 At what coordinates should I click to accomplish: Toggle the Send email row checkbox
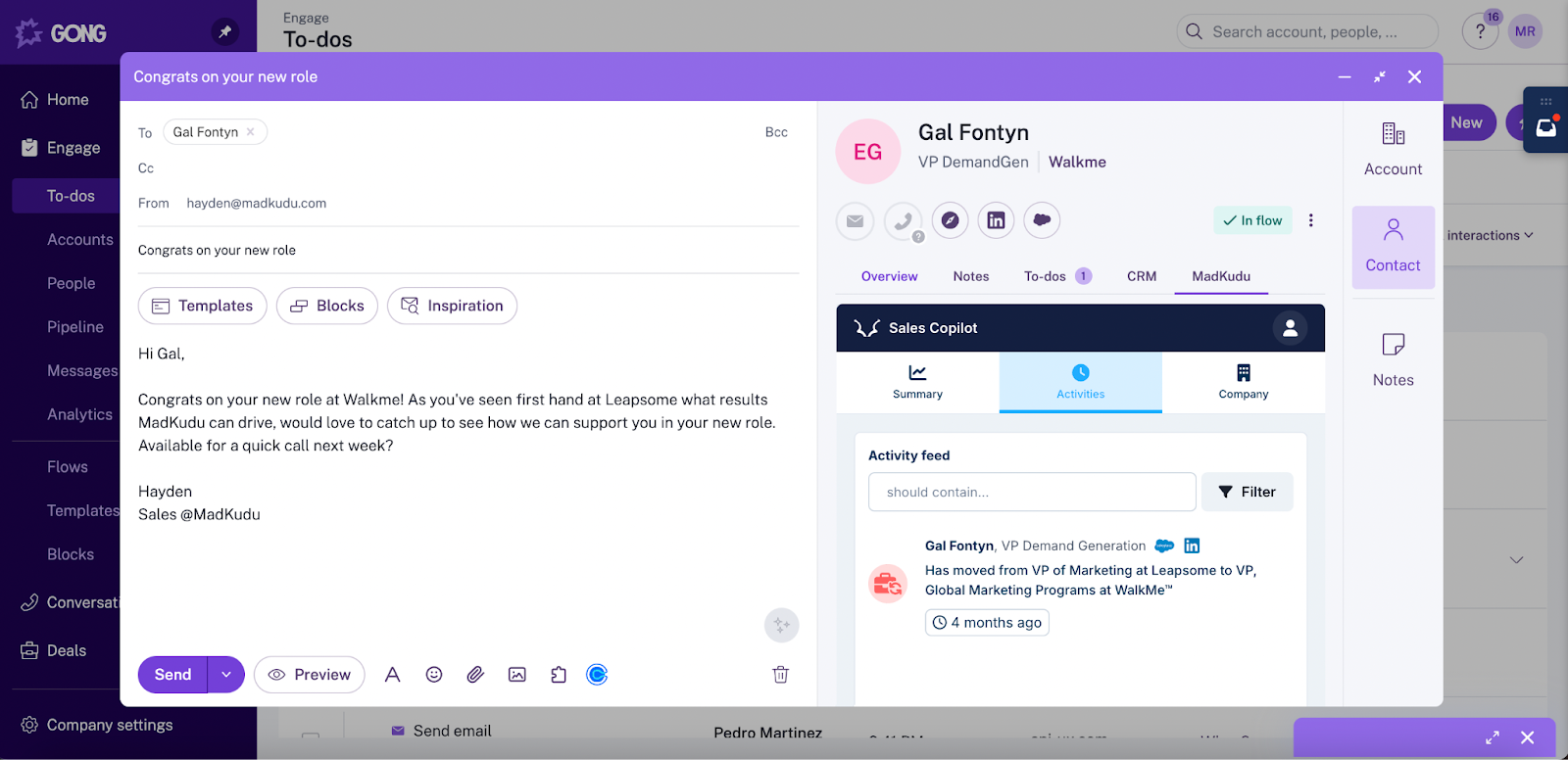click(311, 738)
